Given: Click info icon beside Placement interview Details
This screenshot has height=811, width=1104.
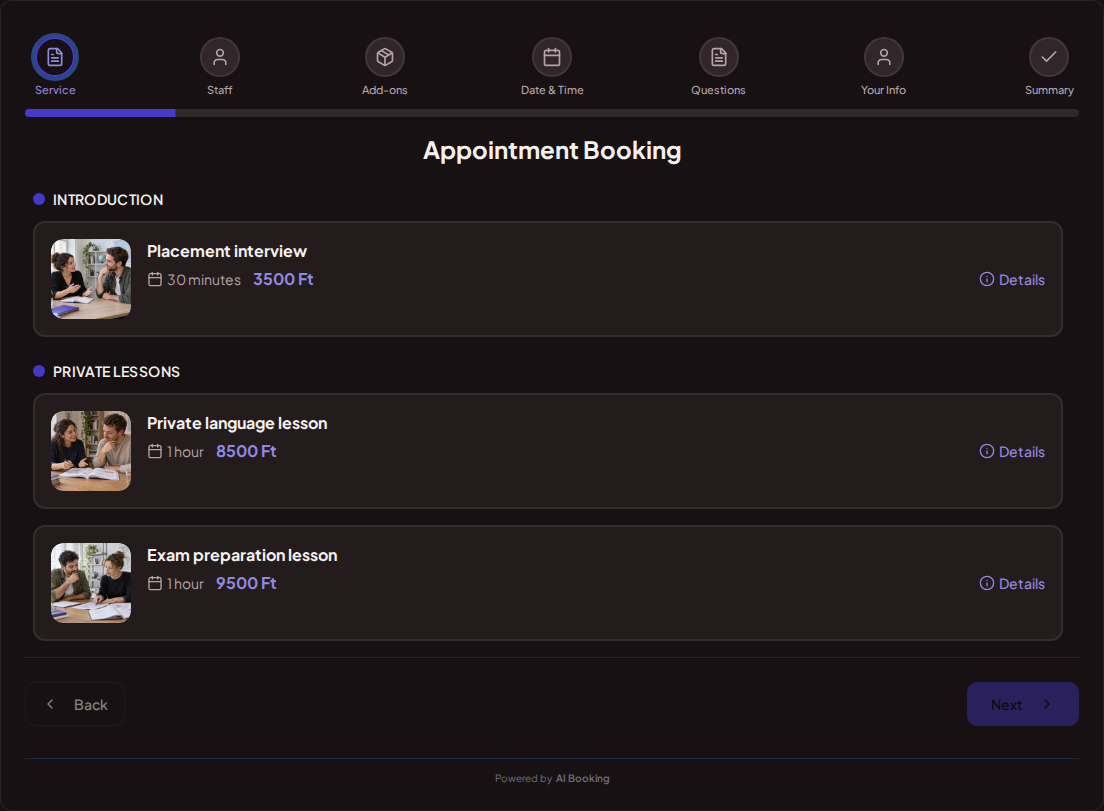Looking at the screenshot, I should pos(986,279).
